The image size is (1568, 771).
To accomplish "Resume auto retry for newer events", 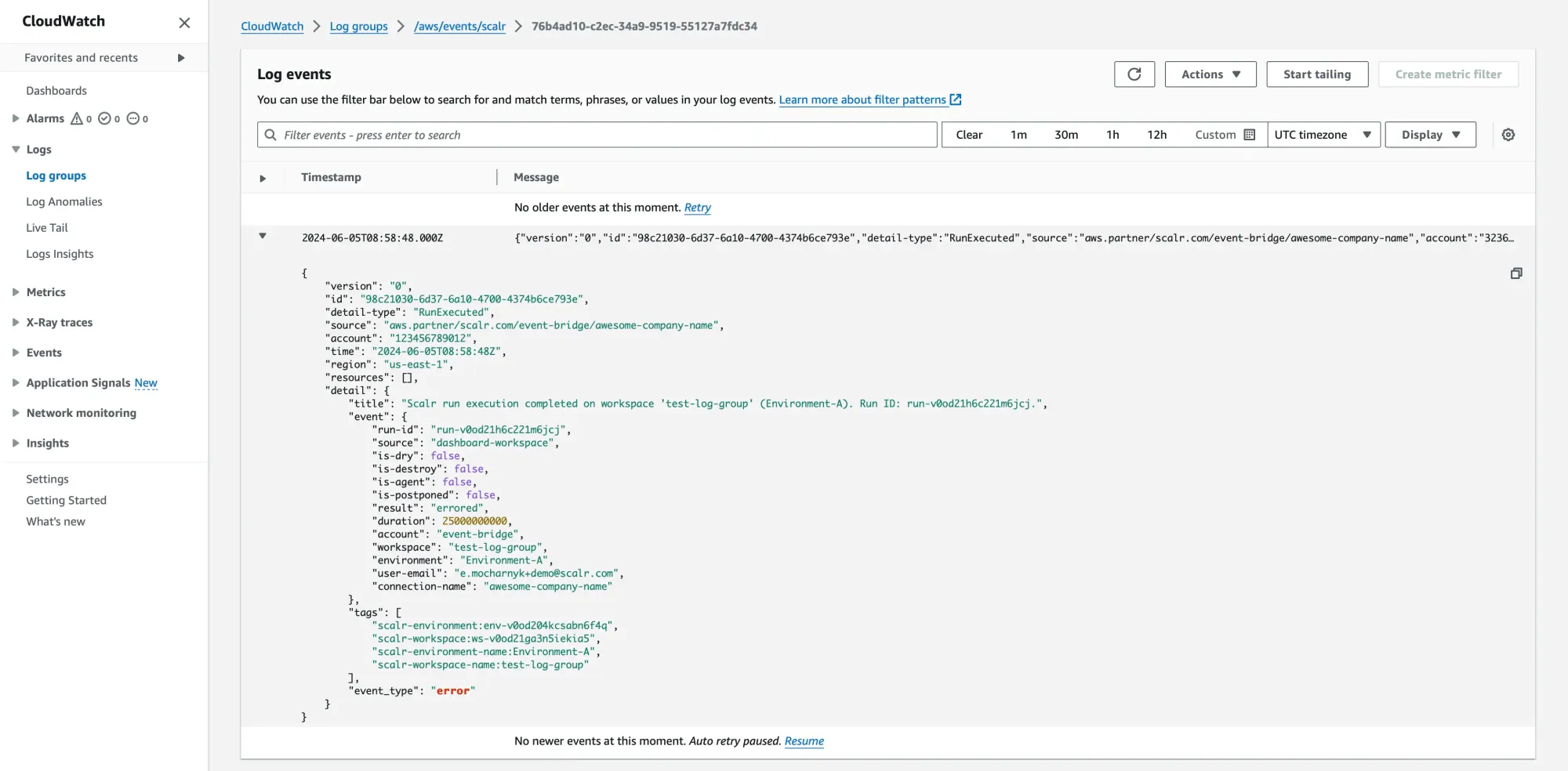I will pos(804,741).
